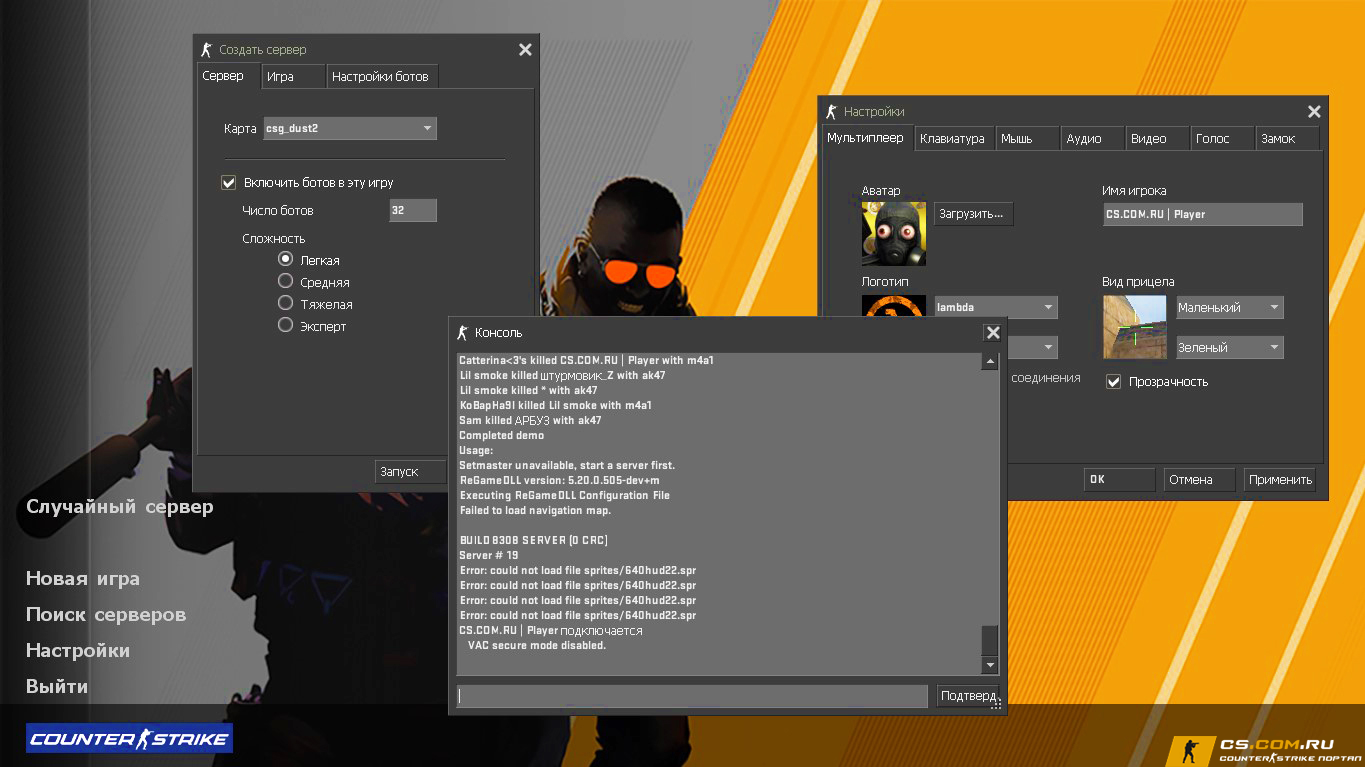Submit the console command with Подтверд.

pyautogui.click(x=967, y=695)
